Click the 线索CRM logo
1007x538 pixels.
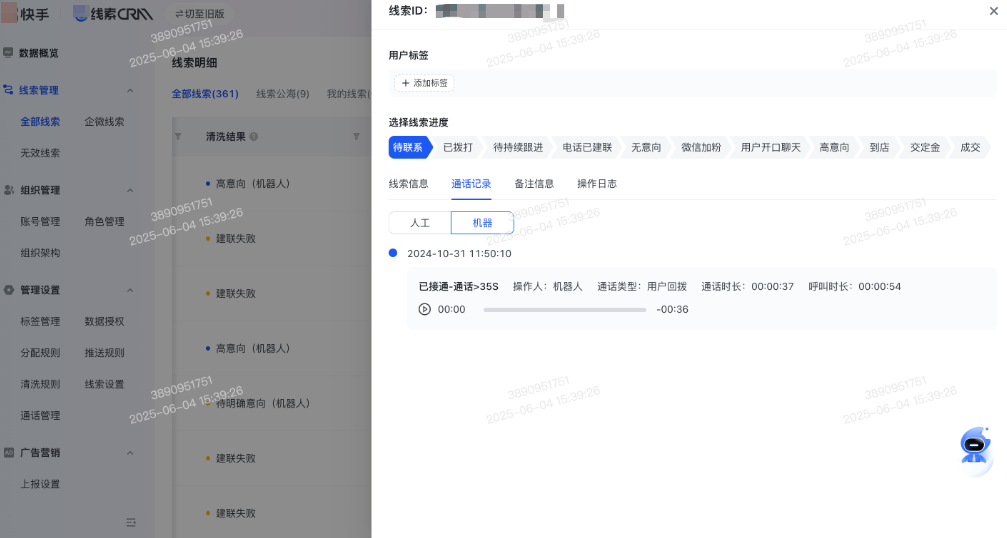click(113, 13)
